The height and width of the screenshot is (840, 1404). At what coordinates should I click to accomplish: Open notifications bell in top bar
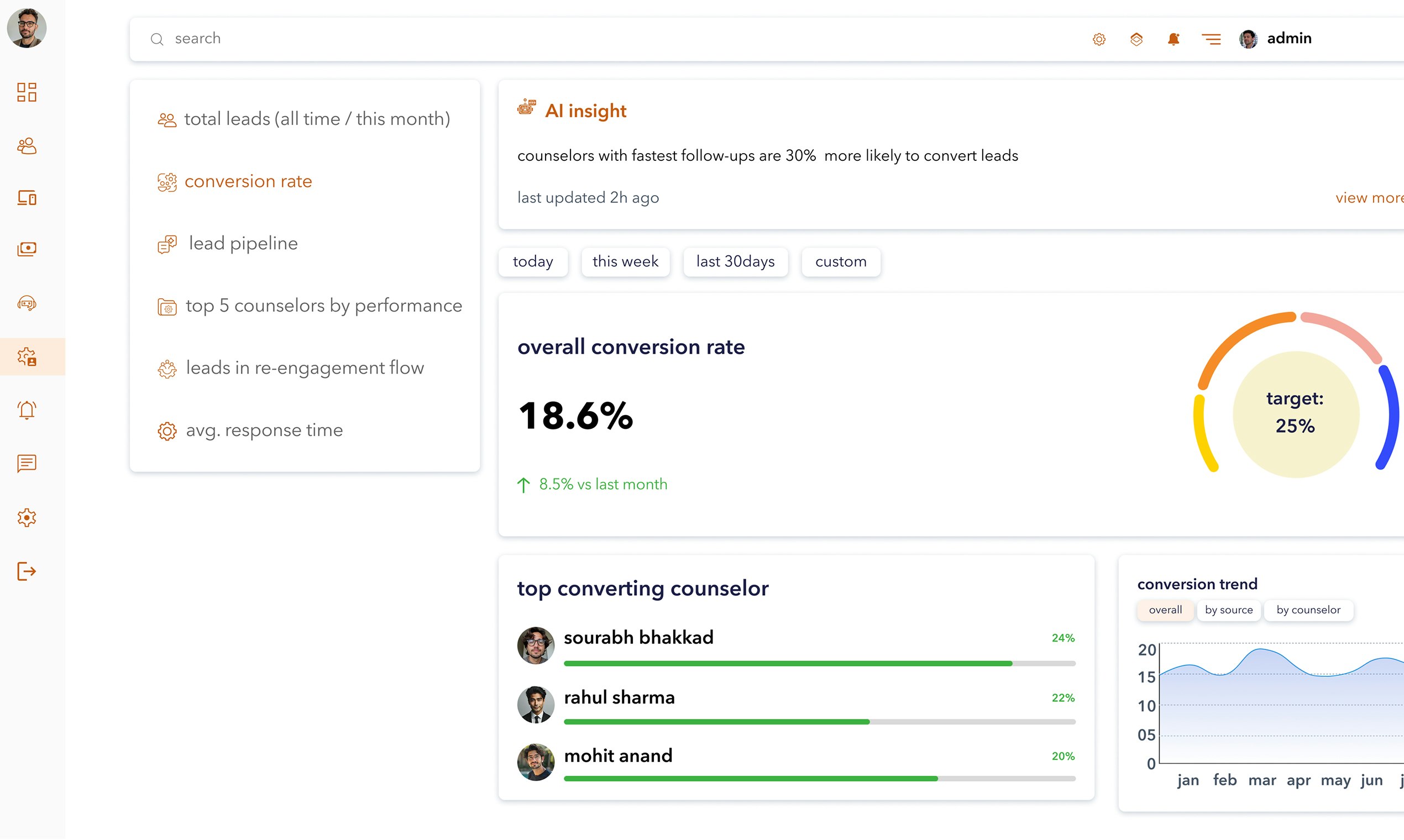tap(1173, 39)
